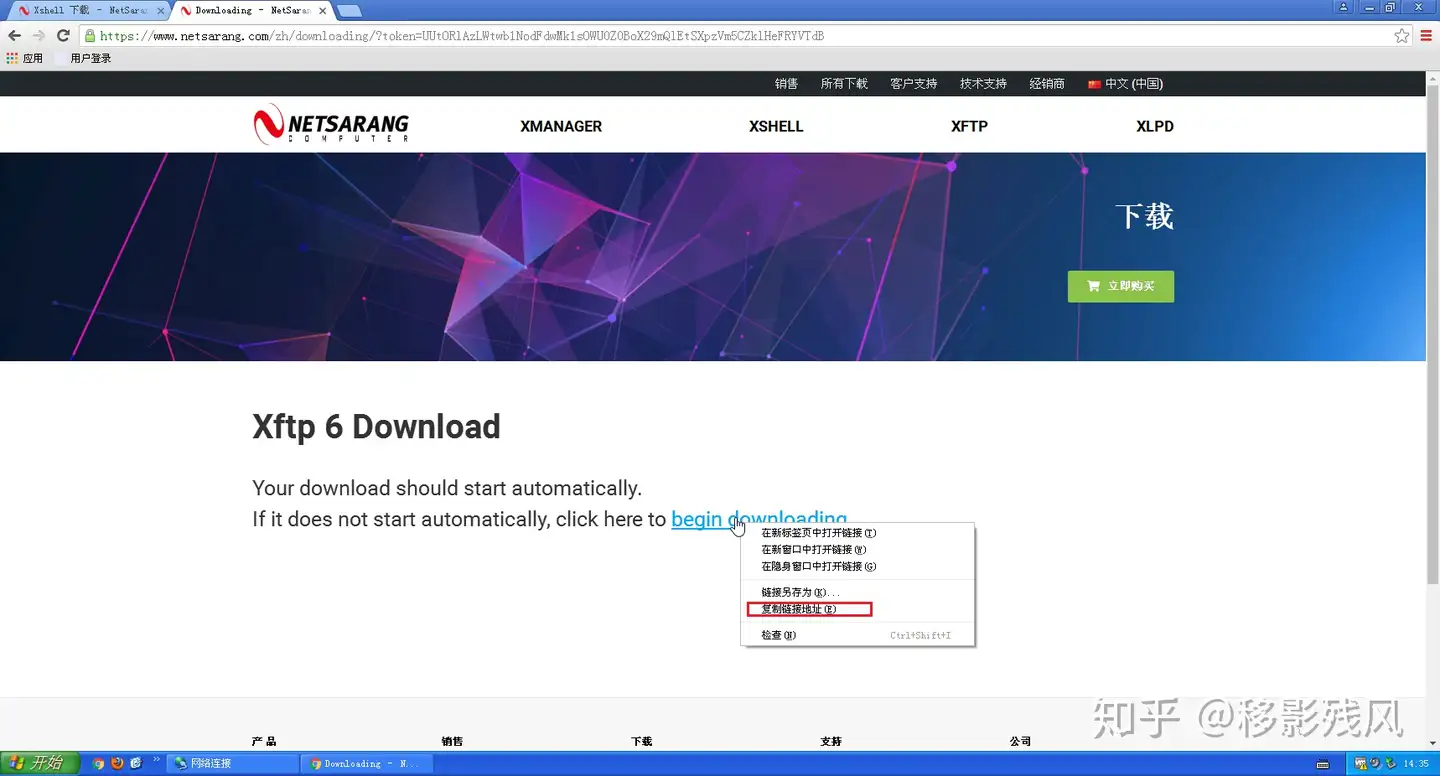
Task: Open 销售 in top navigation
Action: [x=786, y=84]
